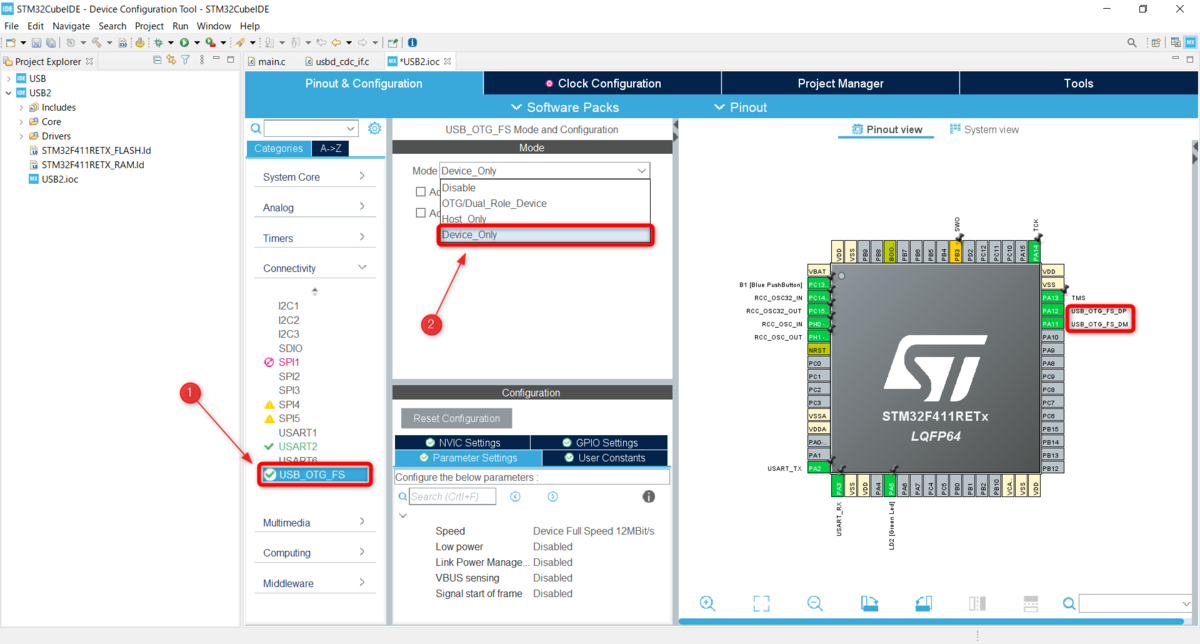Click the horizontal split view icon
Screen dimensions: 1200x644
pyautogui.click(x=1031, y=603)
